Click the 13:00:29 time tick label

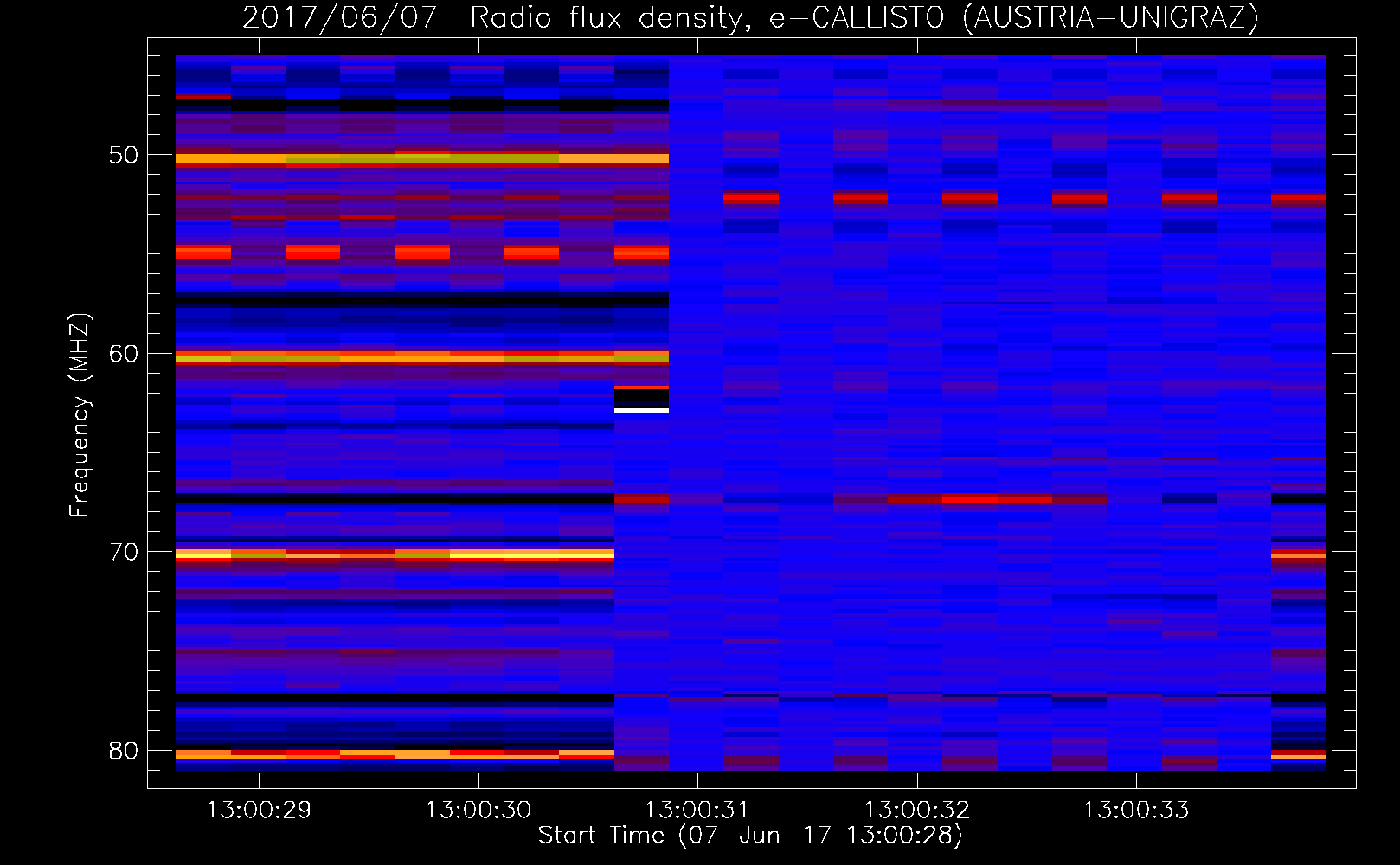[x=259, y=811]
